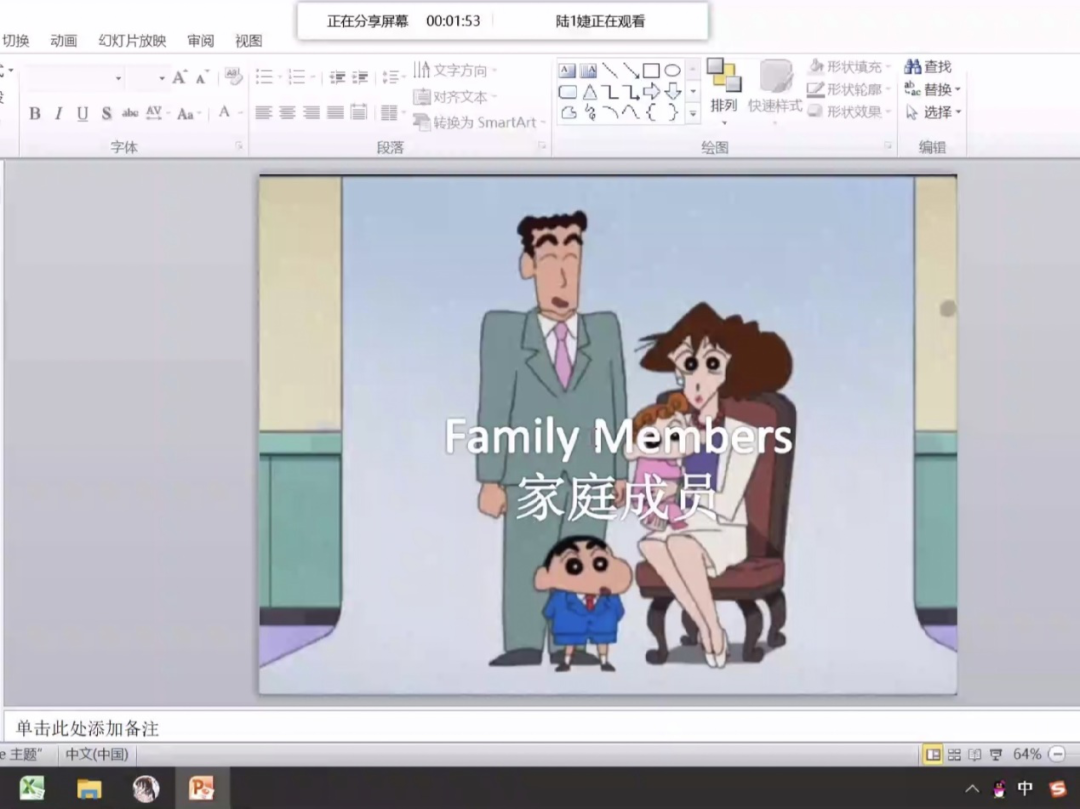Click the 对齐文本 button
Image resolution: width=1080 pixels, height=809 pixels.
click(455, 96)
